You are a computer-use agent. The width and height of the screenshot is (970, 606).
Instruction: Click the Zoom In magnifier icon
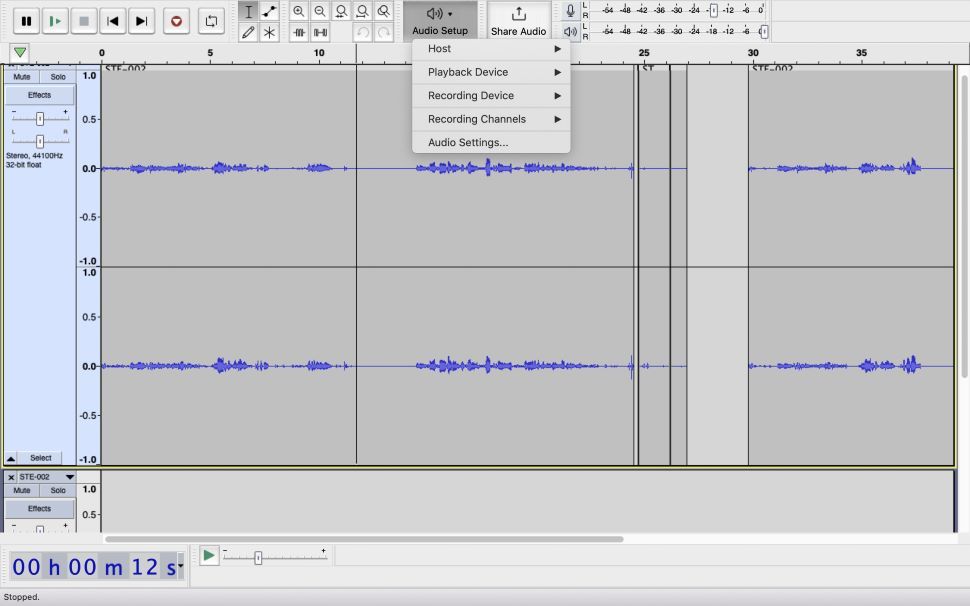pos(299,11)
